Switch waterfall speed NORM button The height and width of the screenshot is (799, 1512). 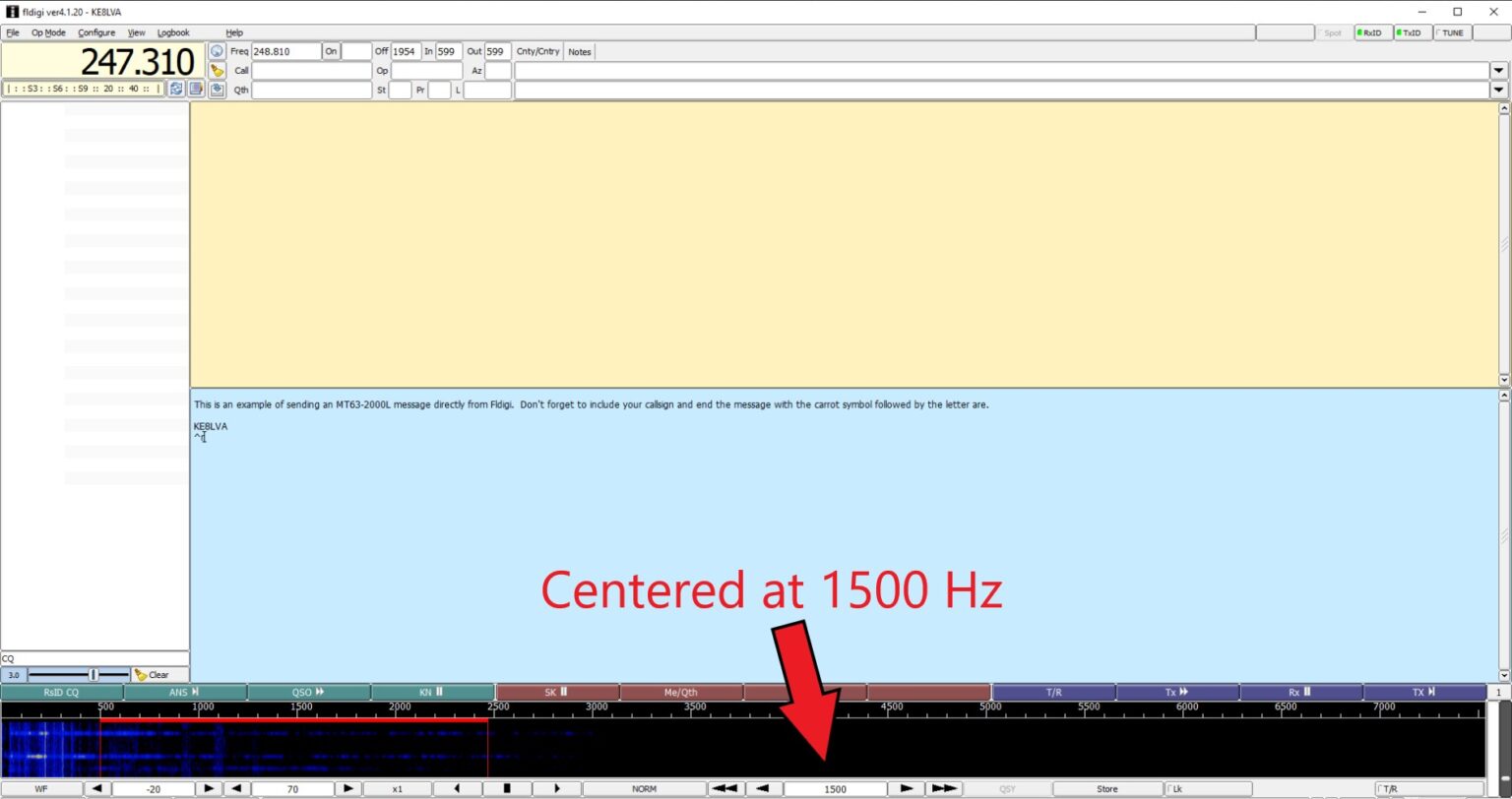click(x=645, y=789)
